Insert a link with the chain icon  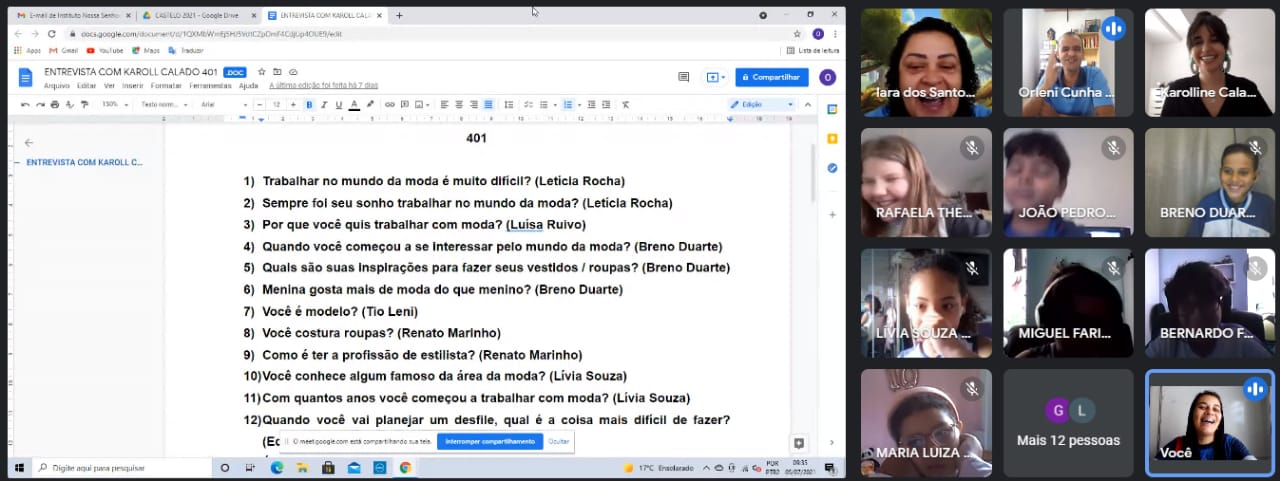coord(390,104)
